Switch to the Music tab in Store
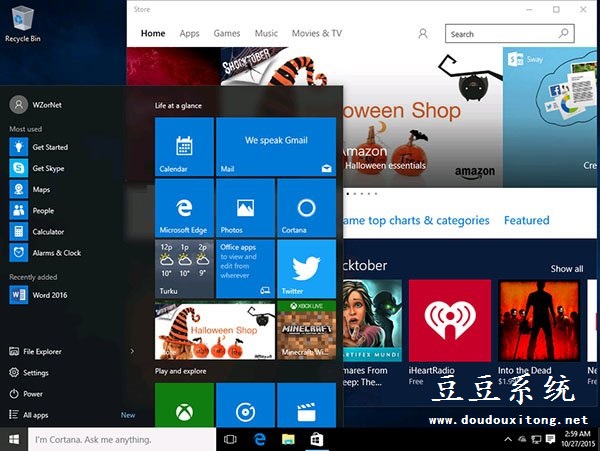Image resolution: width=600 pixels, height=451 pixels. click(266, 33)
